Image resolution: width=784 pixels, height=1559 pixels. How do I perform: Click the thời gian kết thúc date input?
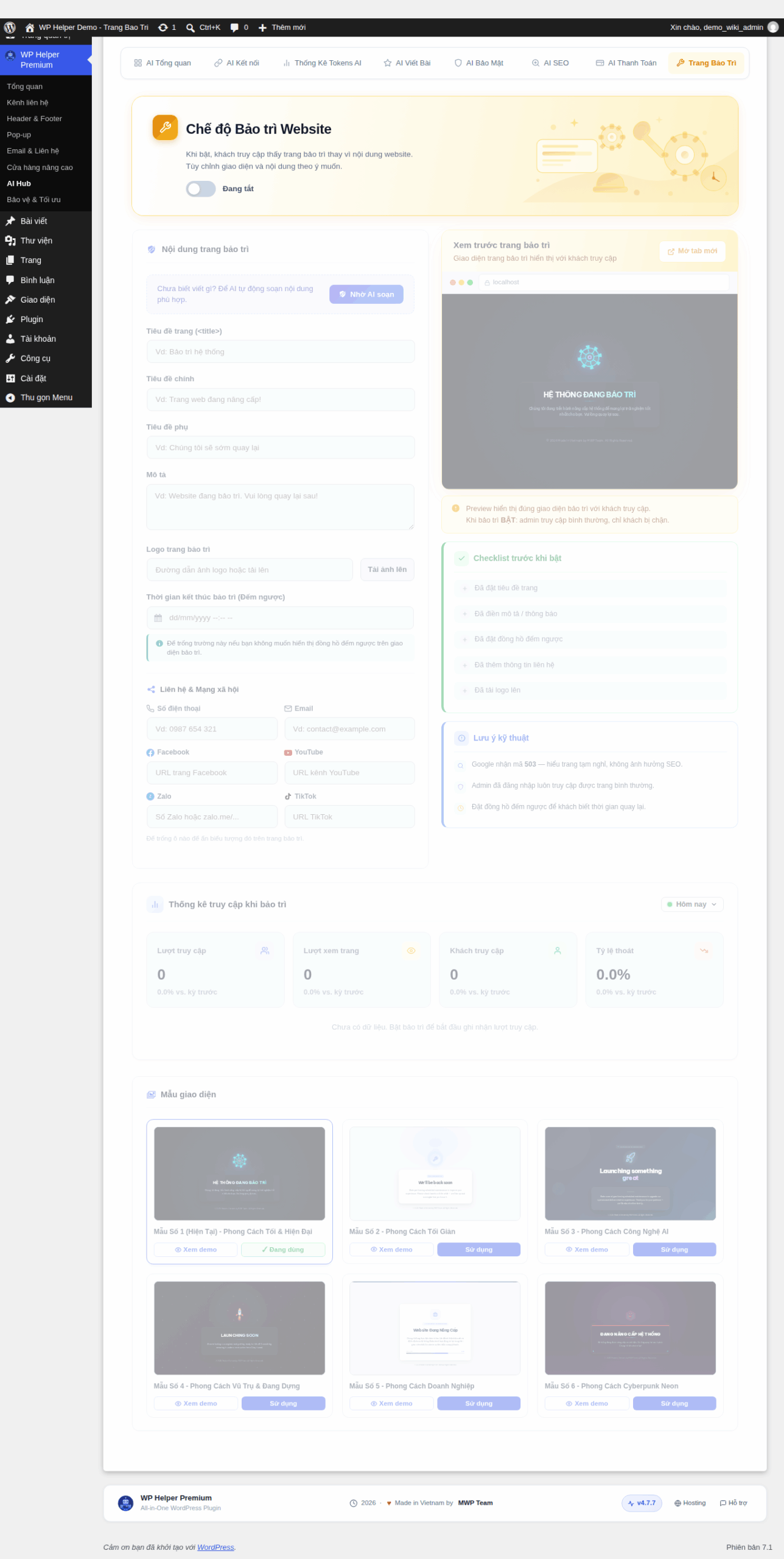[x=280, y=618]
